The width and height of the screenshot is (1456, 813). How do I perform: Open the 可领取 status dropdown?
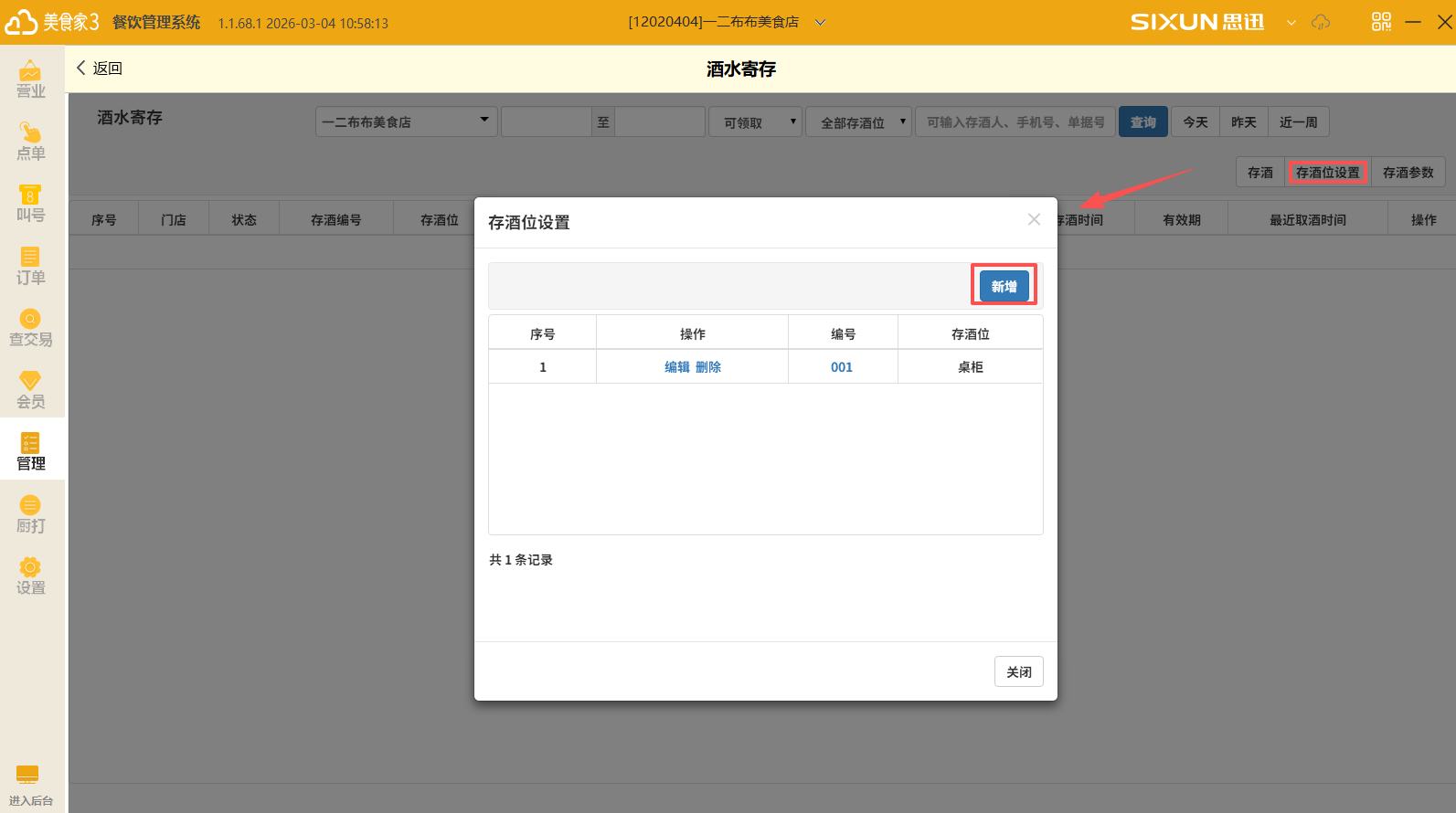[755, 121]
